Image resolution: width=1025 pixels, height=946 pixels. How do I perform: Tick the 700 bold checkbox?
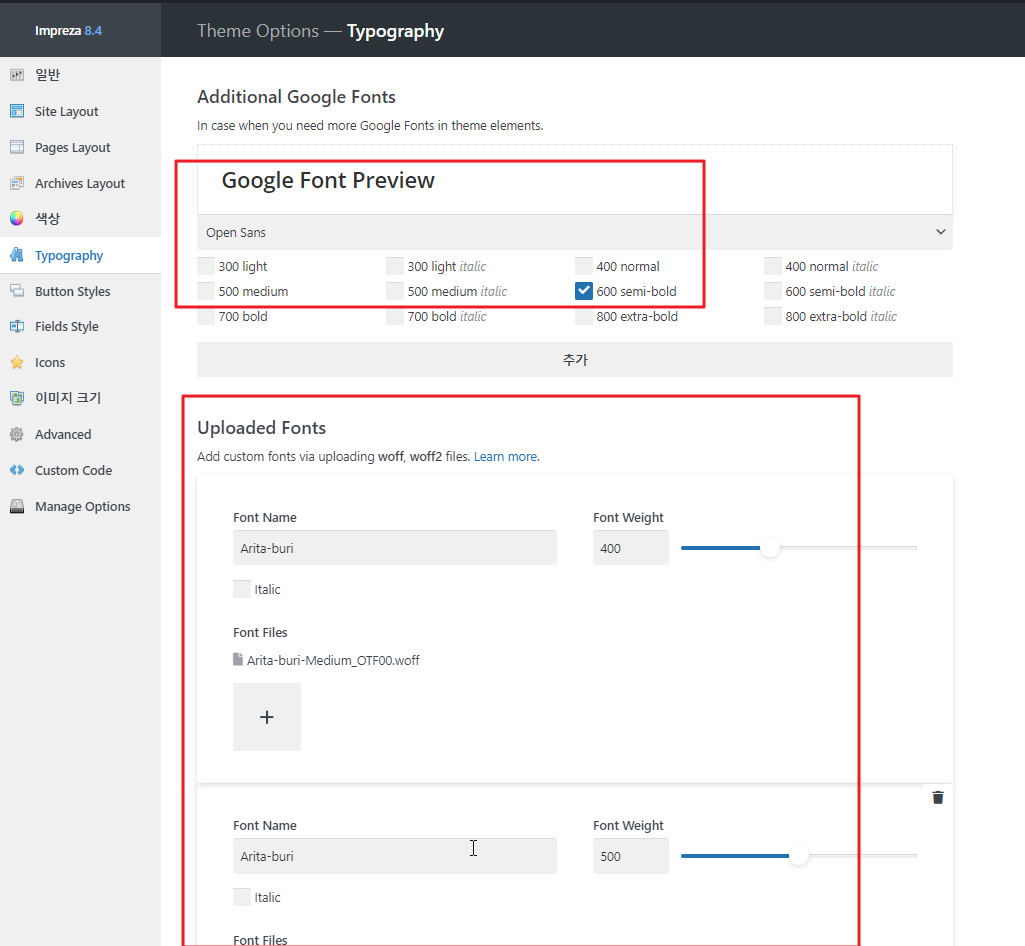pos(206,316)
